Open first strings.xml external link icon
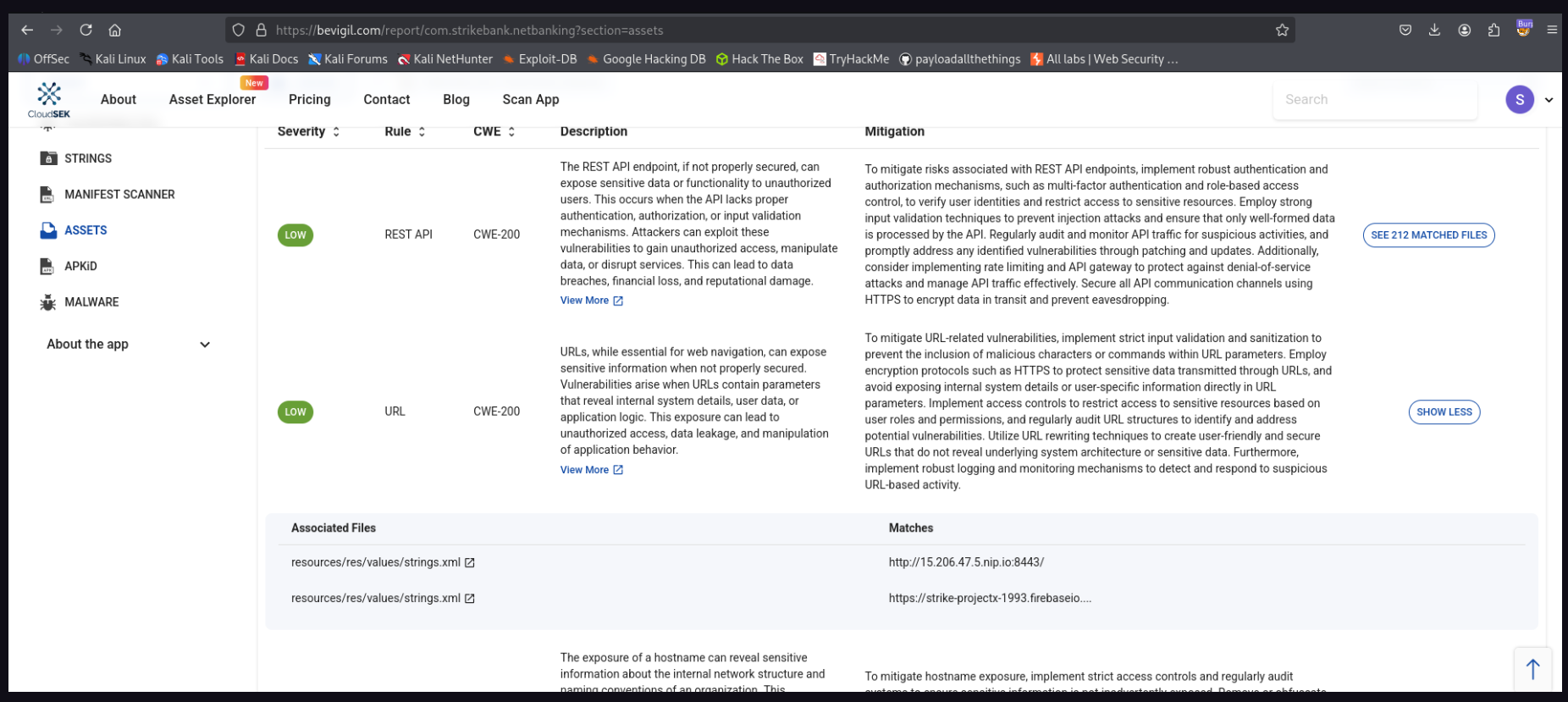This screenshot has width=1568, height=702. point(470,562)
